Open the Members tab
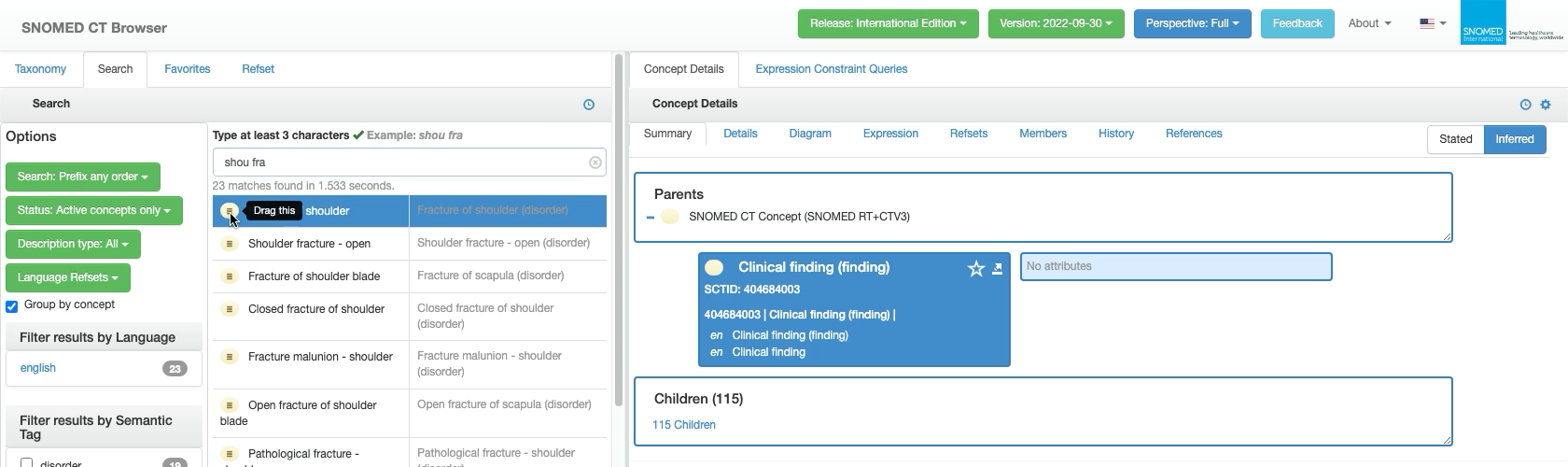This screenshot has height=467, width=1568. [1043, 134]
